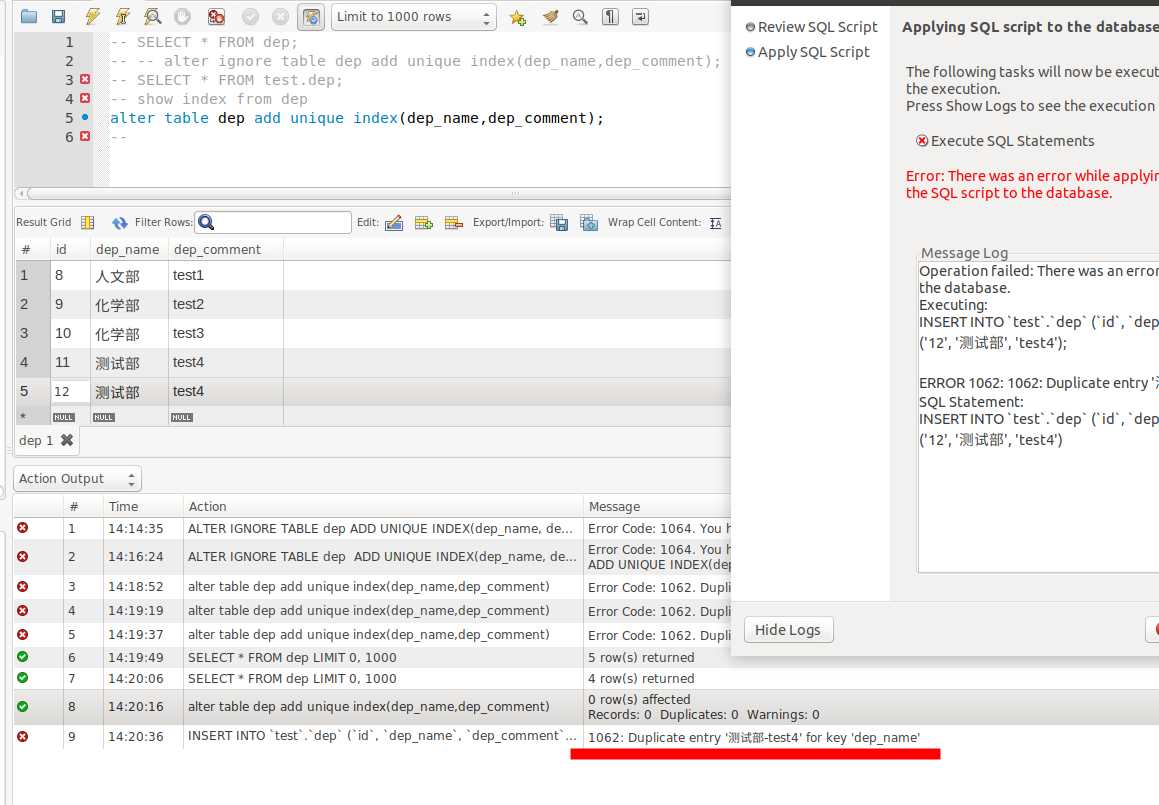Click red error icon of output row 3

(23, 586)
